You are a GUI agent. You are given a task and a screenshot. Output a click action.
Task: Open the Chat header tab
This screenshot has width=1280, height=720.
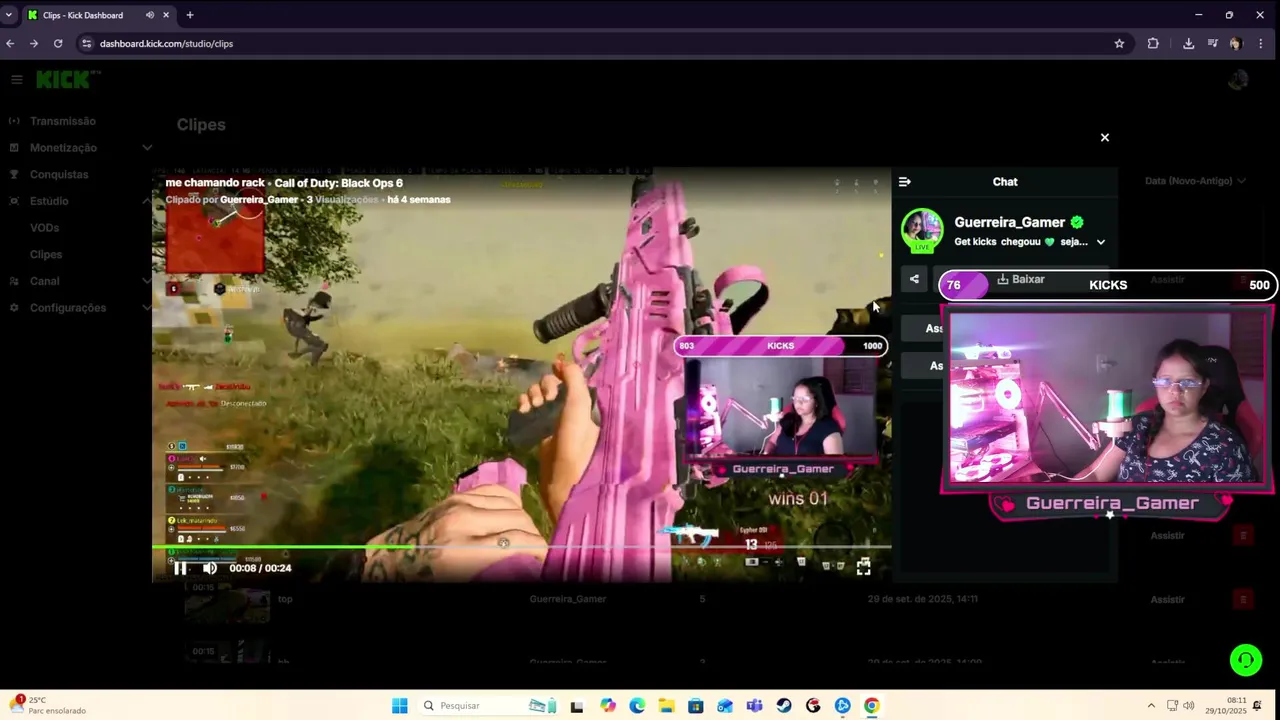coord(1005,182)
